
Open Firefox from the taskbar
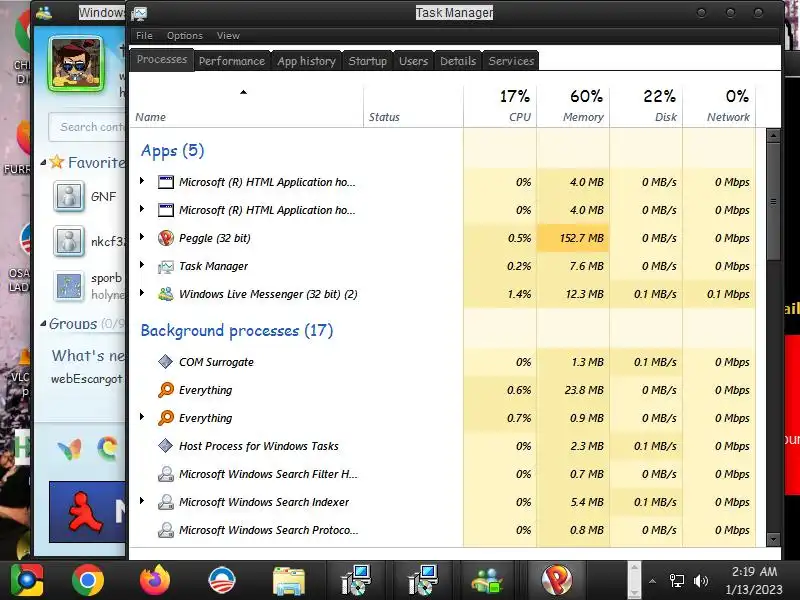[x=155, y=580]
